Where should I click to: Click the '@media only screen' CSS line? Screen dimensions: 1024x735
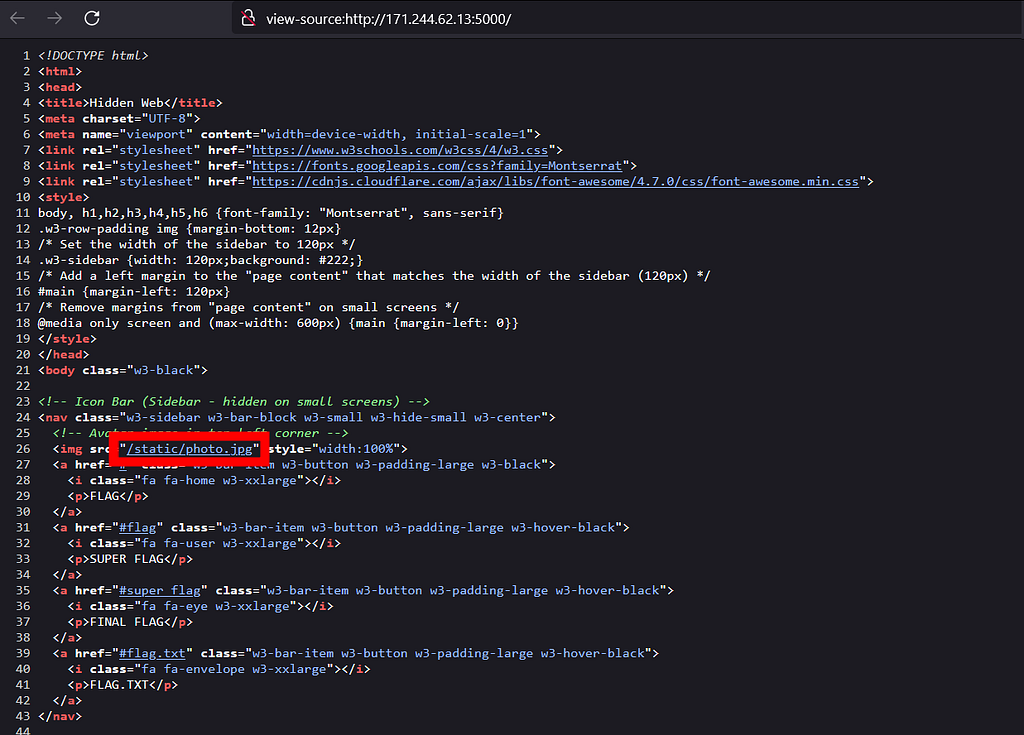[278, 323]
